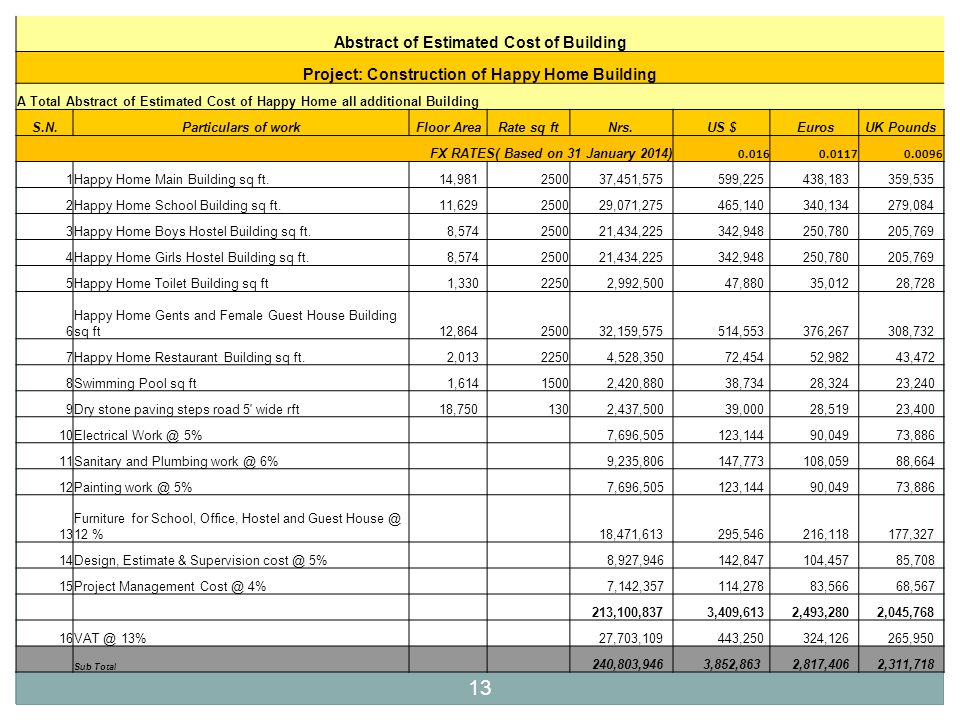The height and width of the screenshot is (720, 960).
Task: Click the 'Nrs.' column header
Action: (620, 127)
